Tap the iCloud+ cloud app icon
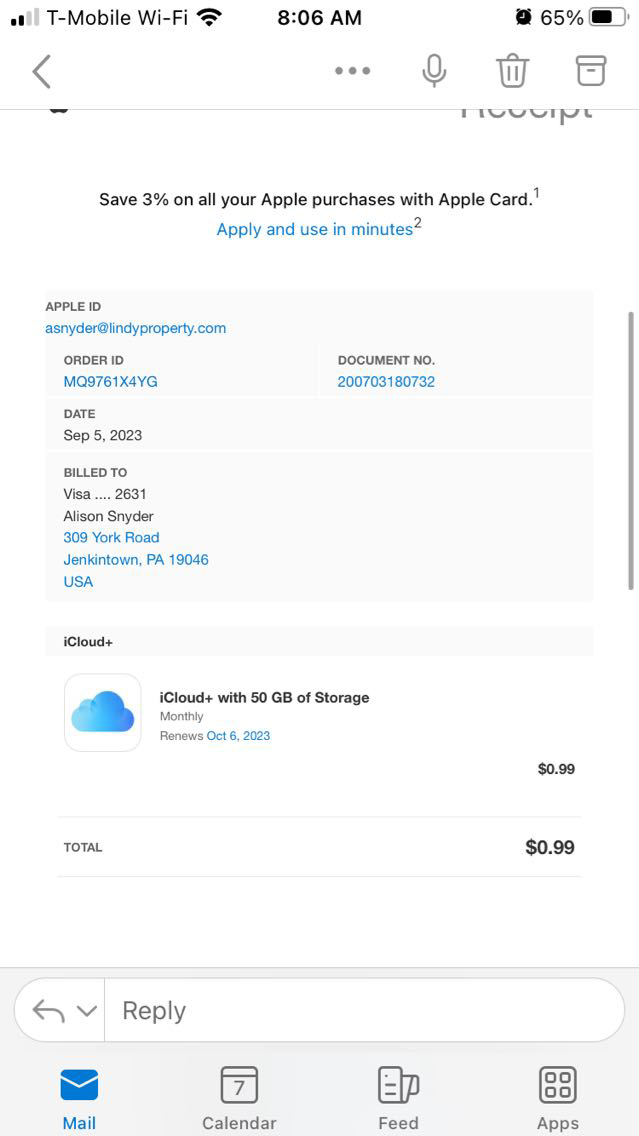This screenshot has height=1136, width=639. point(103,712)
